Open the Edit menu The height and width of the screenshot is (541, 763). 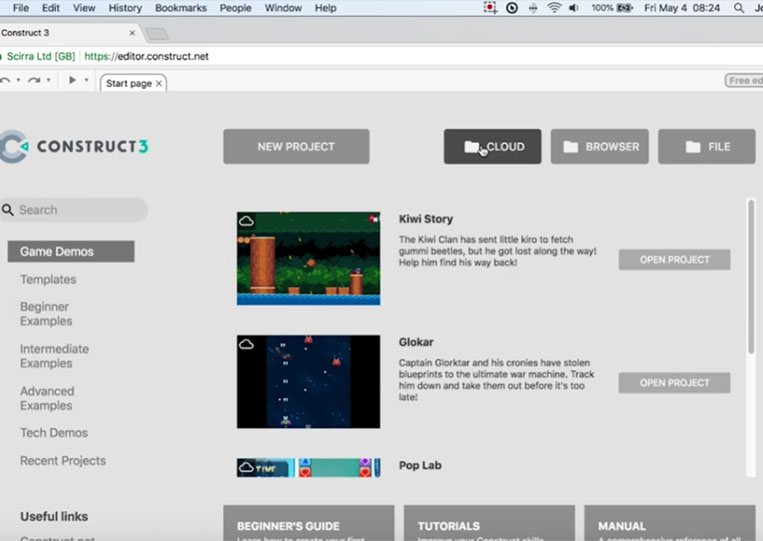pyautogui.click(x=51, y=8)
